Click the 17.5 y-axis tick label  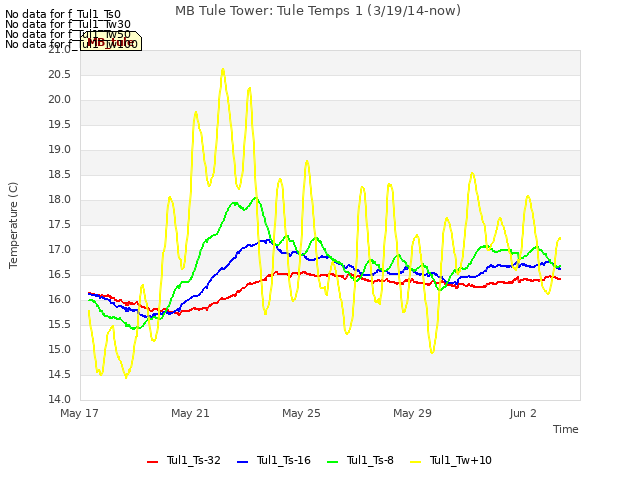60,225
